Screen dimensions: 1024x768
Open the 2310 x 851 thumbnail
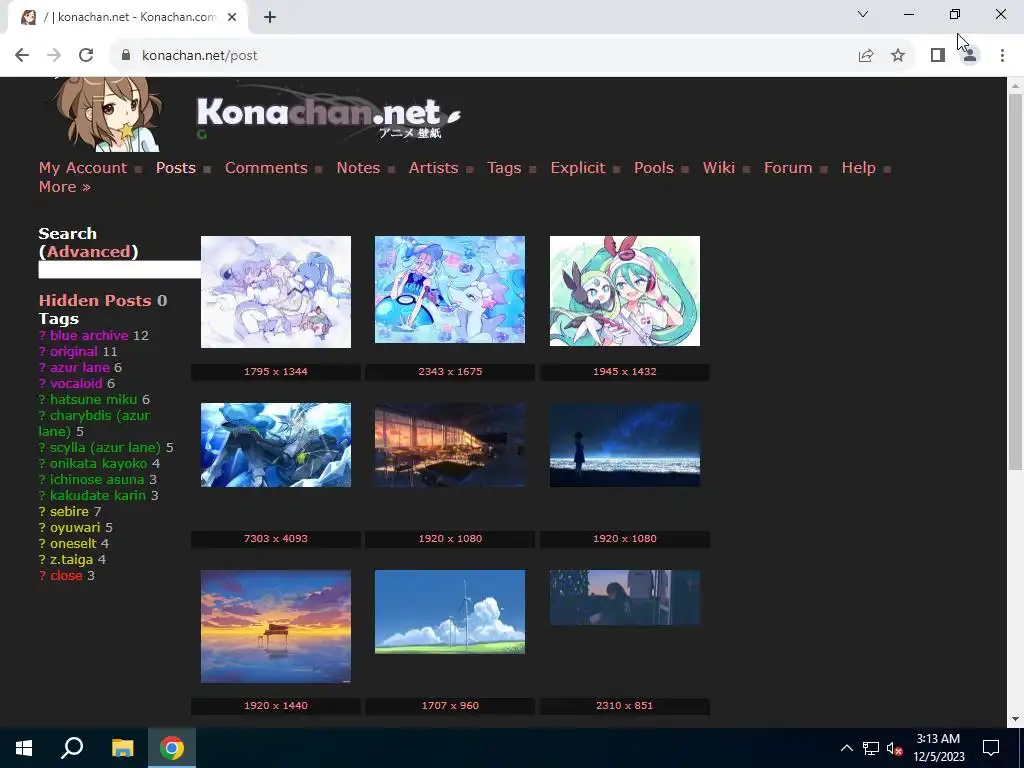(x=625, y=598)
